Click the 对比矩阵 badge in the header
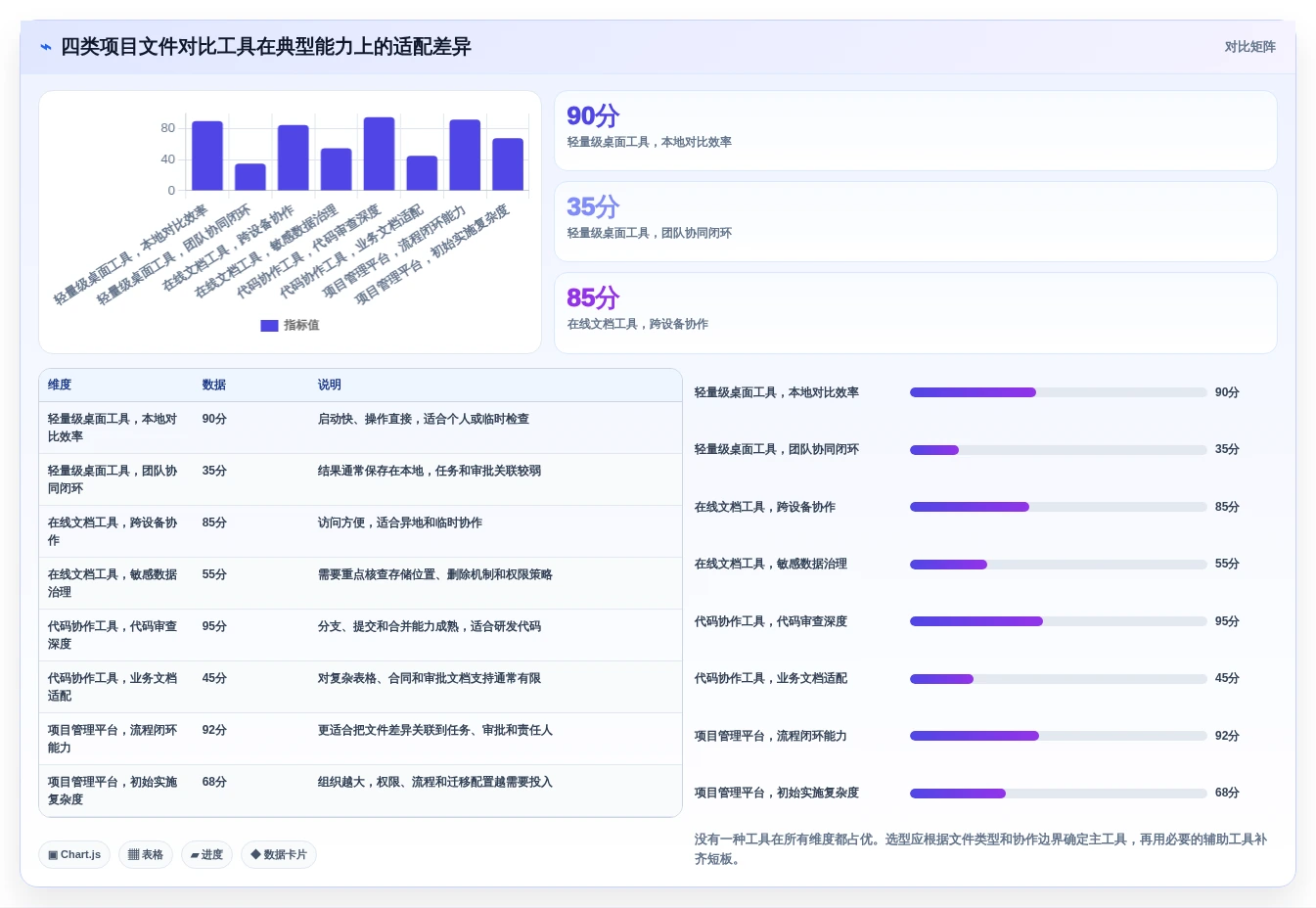Viewport: 1316px width, 908px height. coord(1249,47)
